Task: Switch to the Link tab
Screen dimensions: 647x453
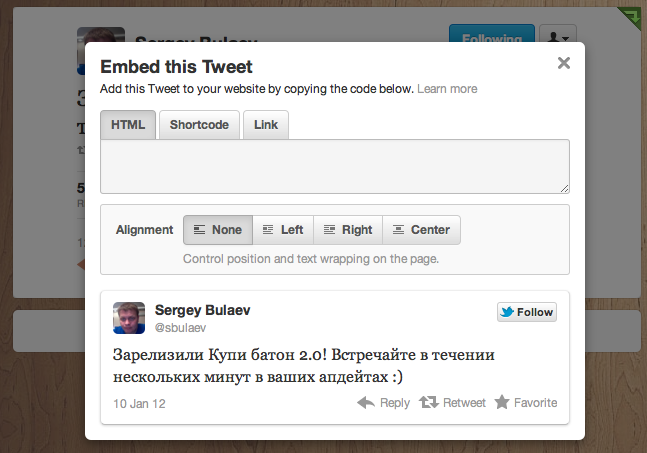Action: 266,125
